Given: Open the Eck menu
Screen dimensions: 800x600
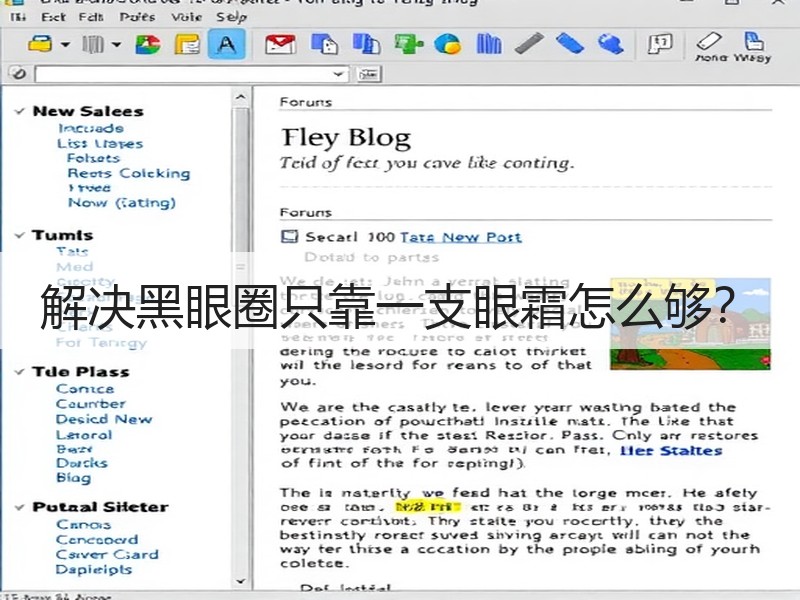Looking at the screenshot, I should [x=53, y=17].
